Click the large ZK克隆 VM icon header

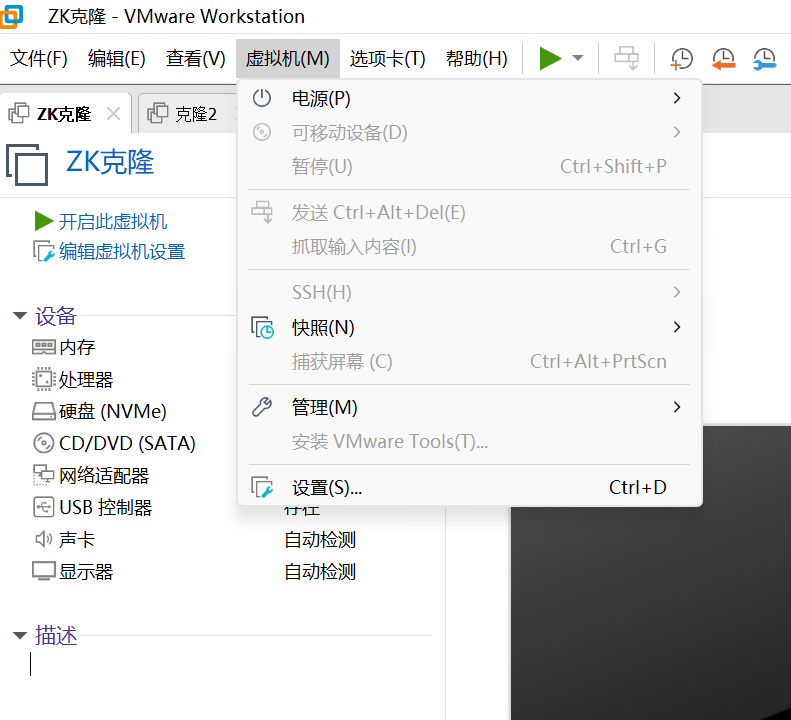tap(27, 164)
